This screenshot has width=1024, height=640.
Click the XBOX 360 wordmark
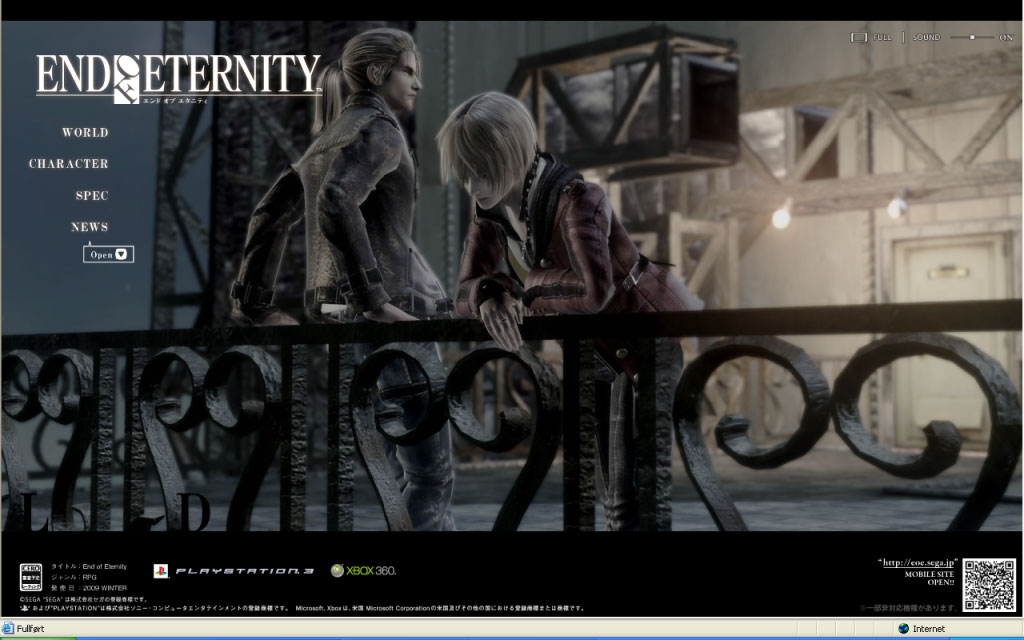pos(371,571)
